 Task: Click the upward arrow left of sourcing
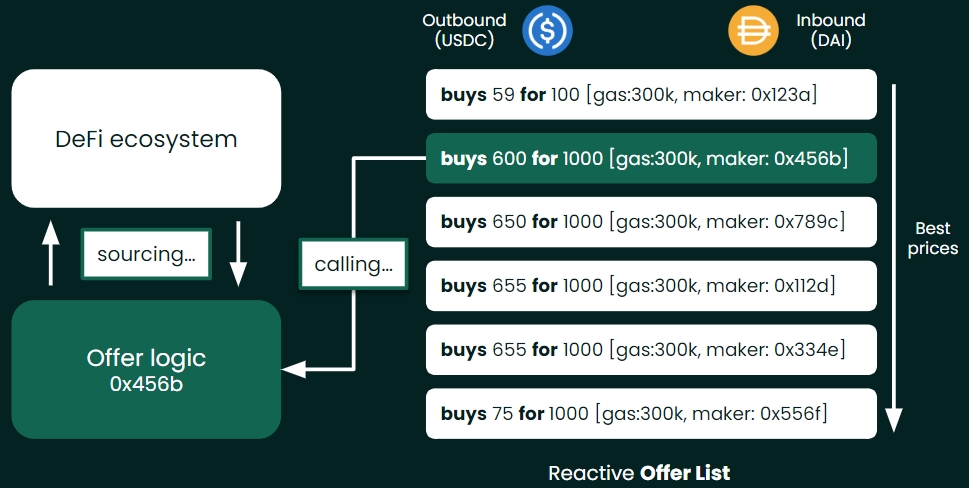[x=50, y=254]
